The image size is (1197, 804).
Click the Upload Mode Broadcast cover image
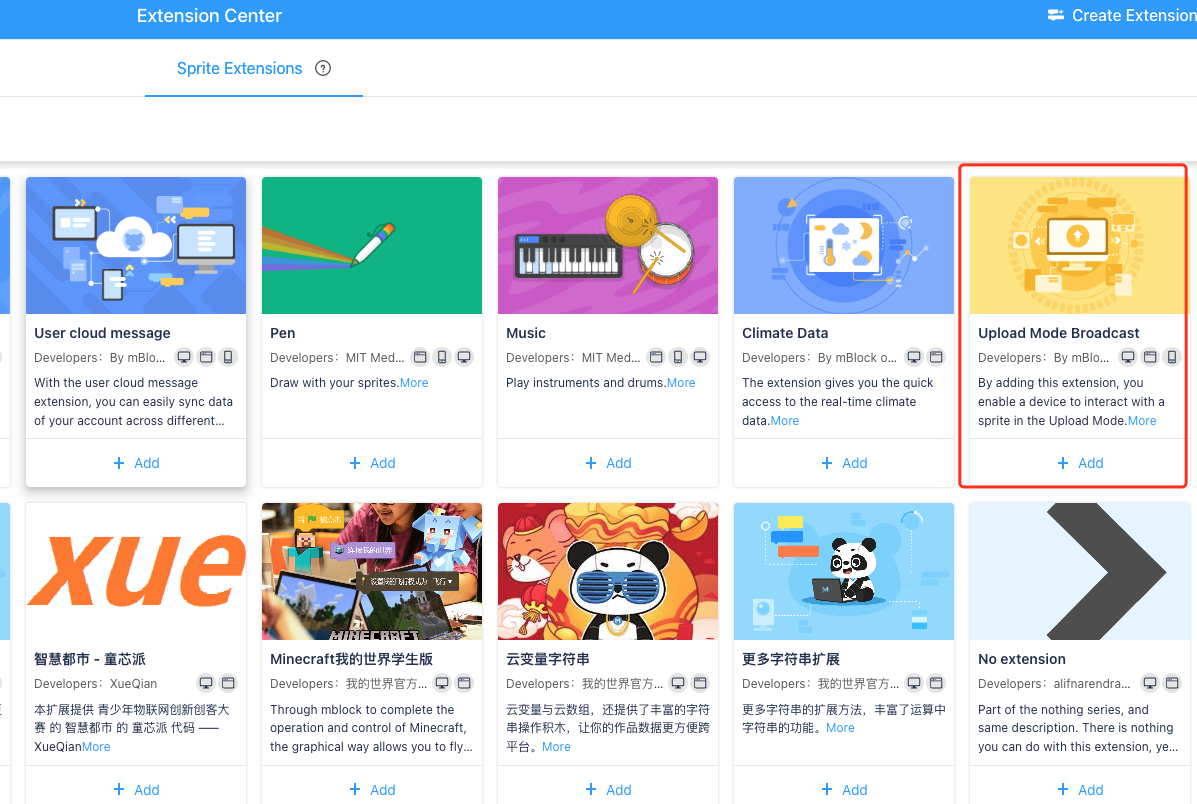[1078, 245]
